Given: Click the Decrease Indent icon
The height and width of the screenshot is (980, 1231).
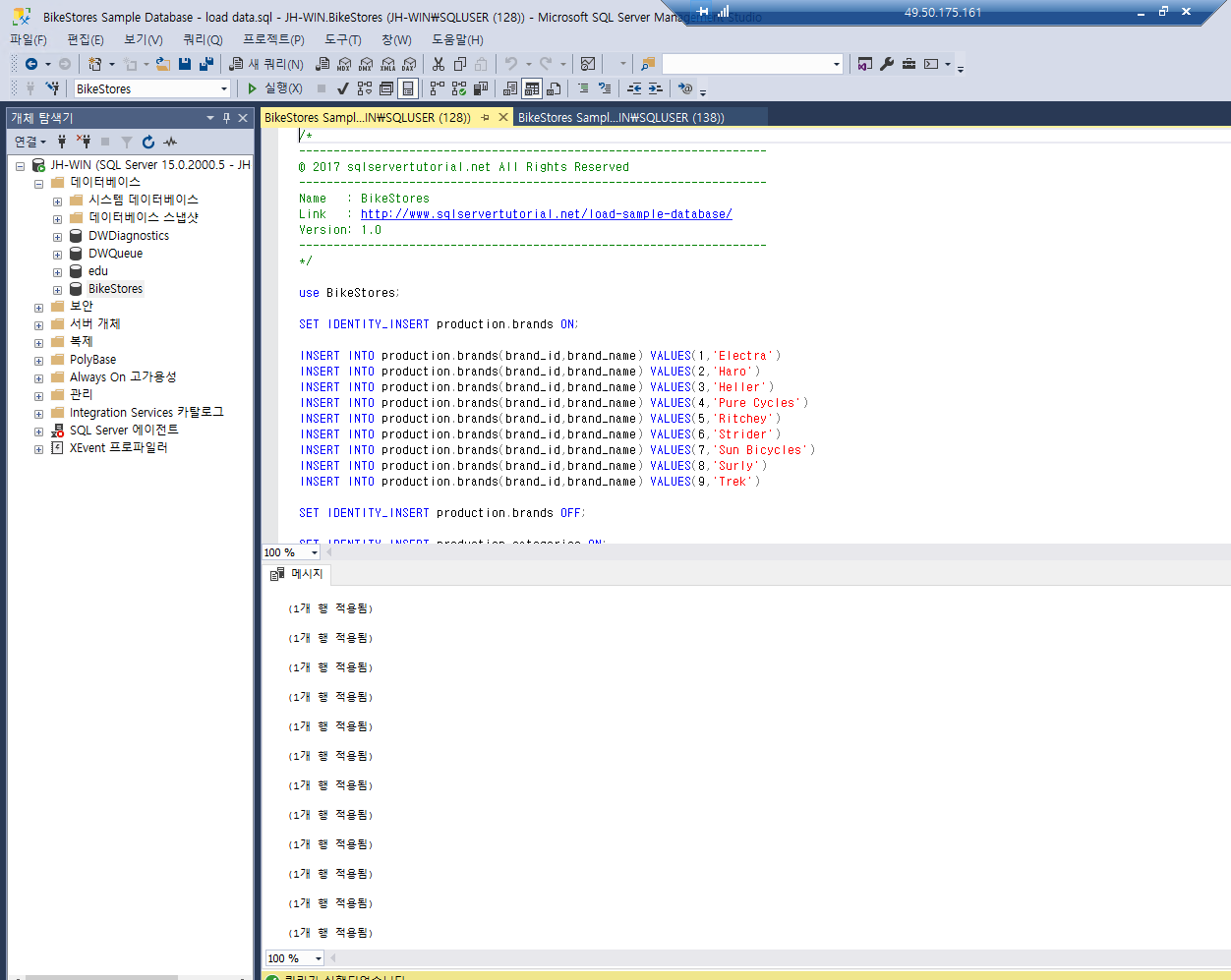Looking at the screenshot, I should [x=634, y=88].
